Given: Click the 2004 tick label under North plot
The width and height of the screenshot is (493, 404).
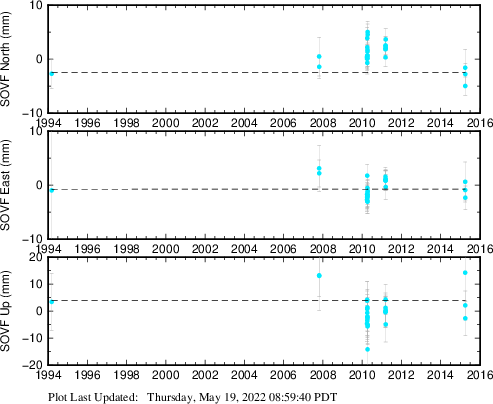Looking at the screenshot, I should (244, 123).
